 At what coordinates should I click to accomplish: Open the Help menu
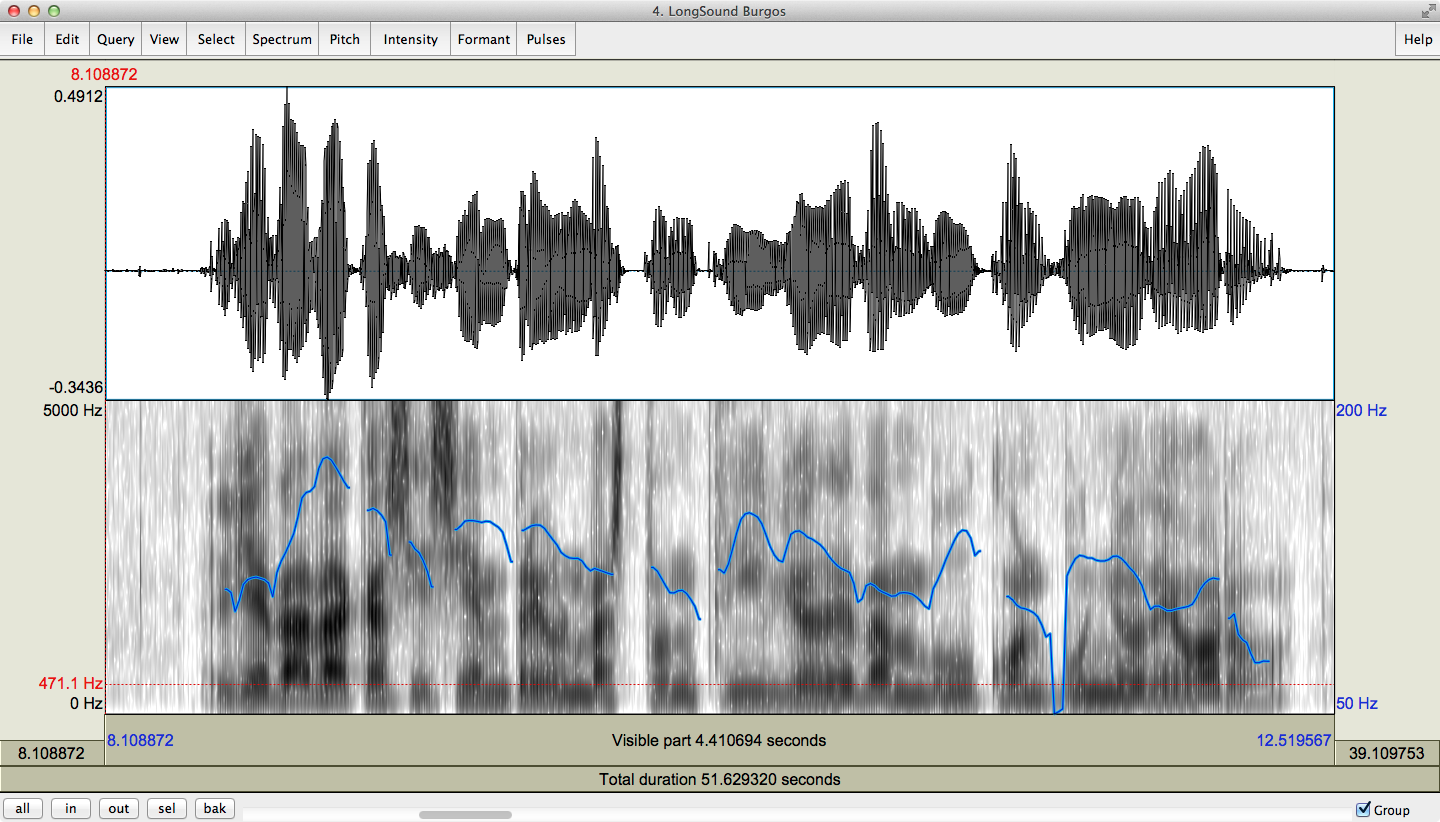[1417, 39]
